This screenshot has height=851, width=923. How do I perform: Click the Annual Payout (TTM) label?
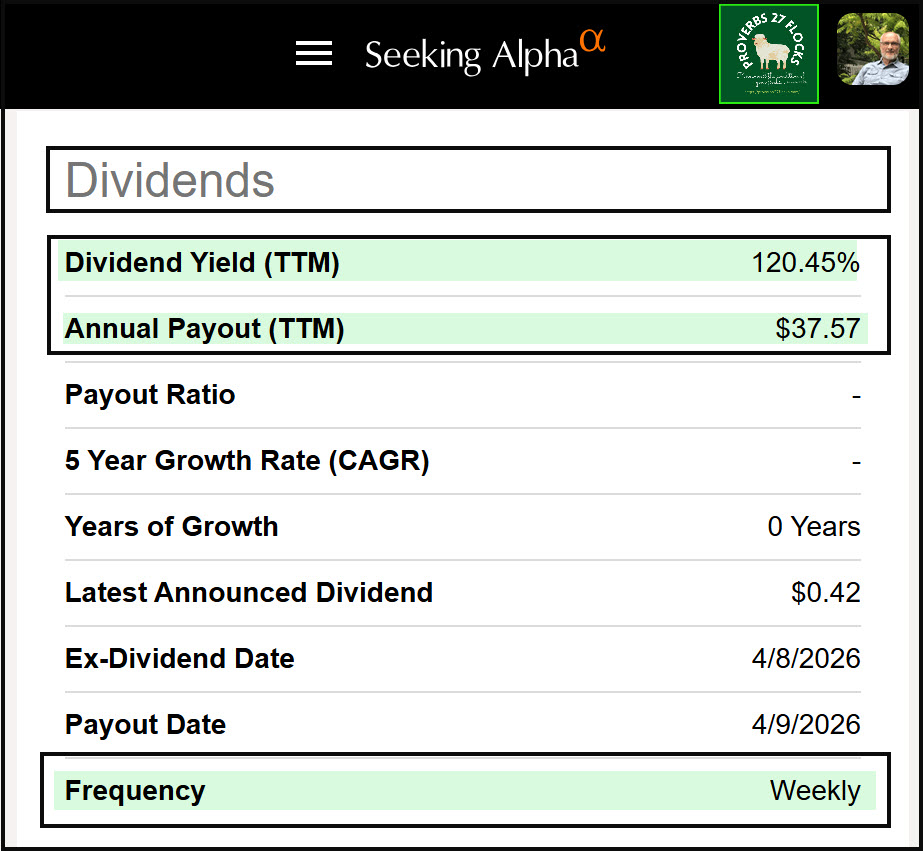click(204, 329)
